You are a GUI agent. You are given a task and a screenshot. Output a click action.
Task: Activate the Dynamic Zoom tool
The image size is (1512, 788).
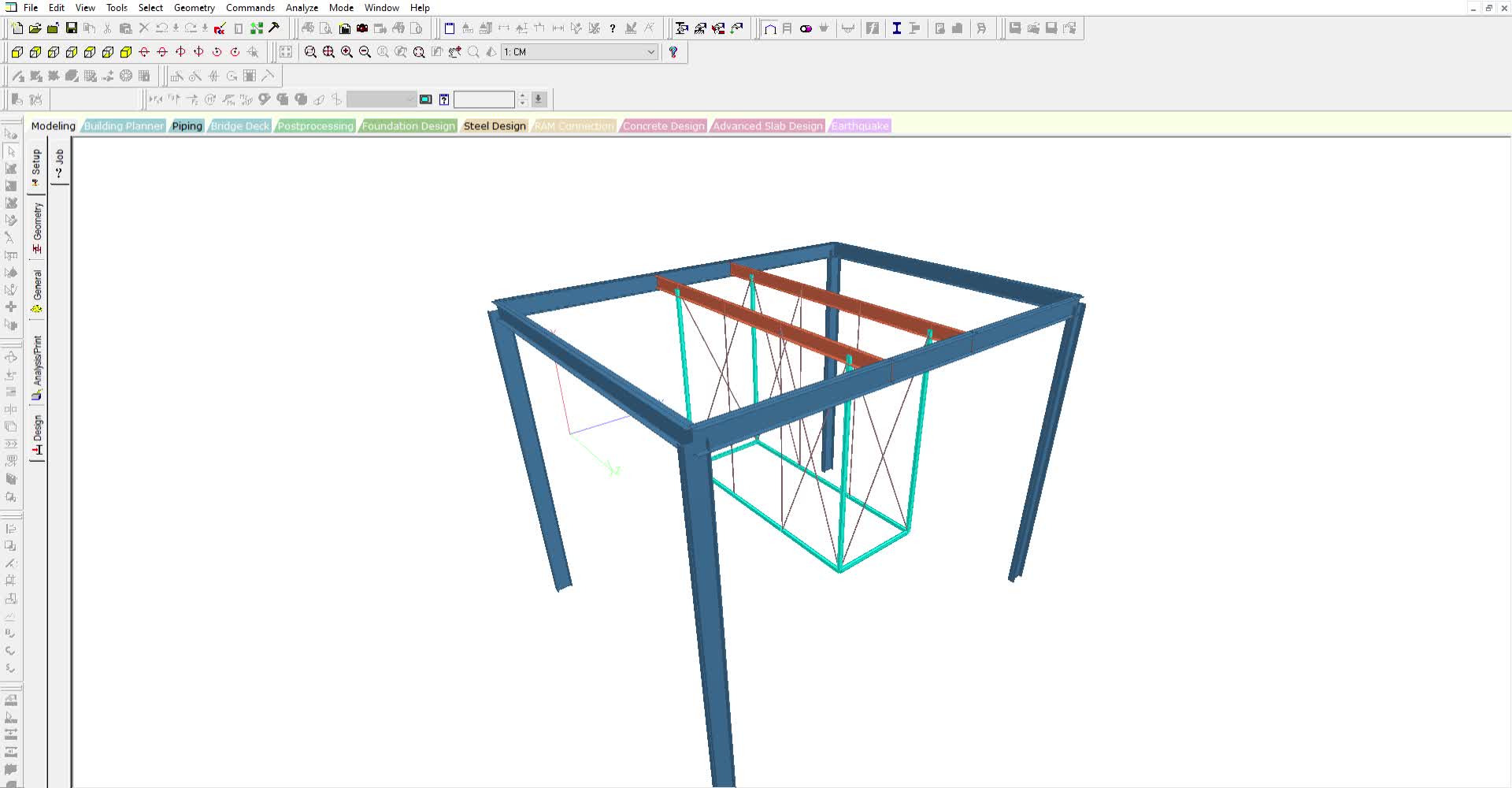click(328, 52)
